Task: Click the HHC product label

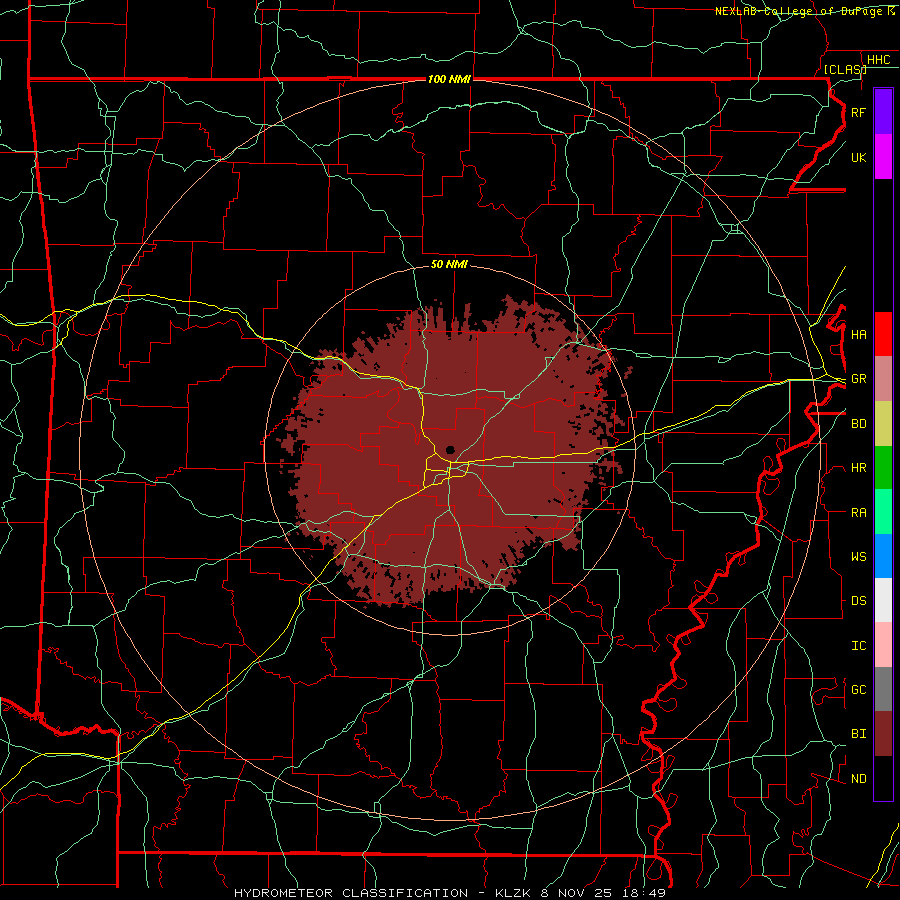Action: (878, 60)
